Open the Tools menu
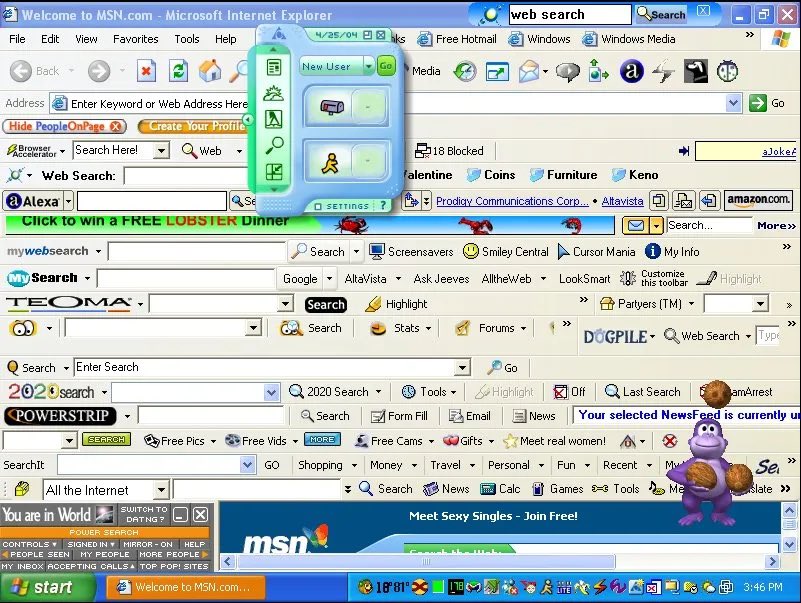This screenshot has width=801, height=603. (186, 39)
